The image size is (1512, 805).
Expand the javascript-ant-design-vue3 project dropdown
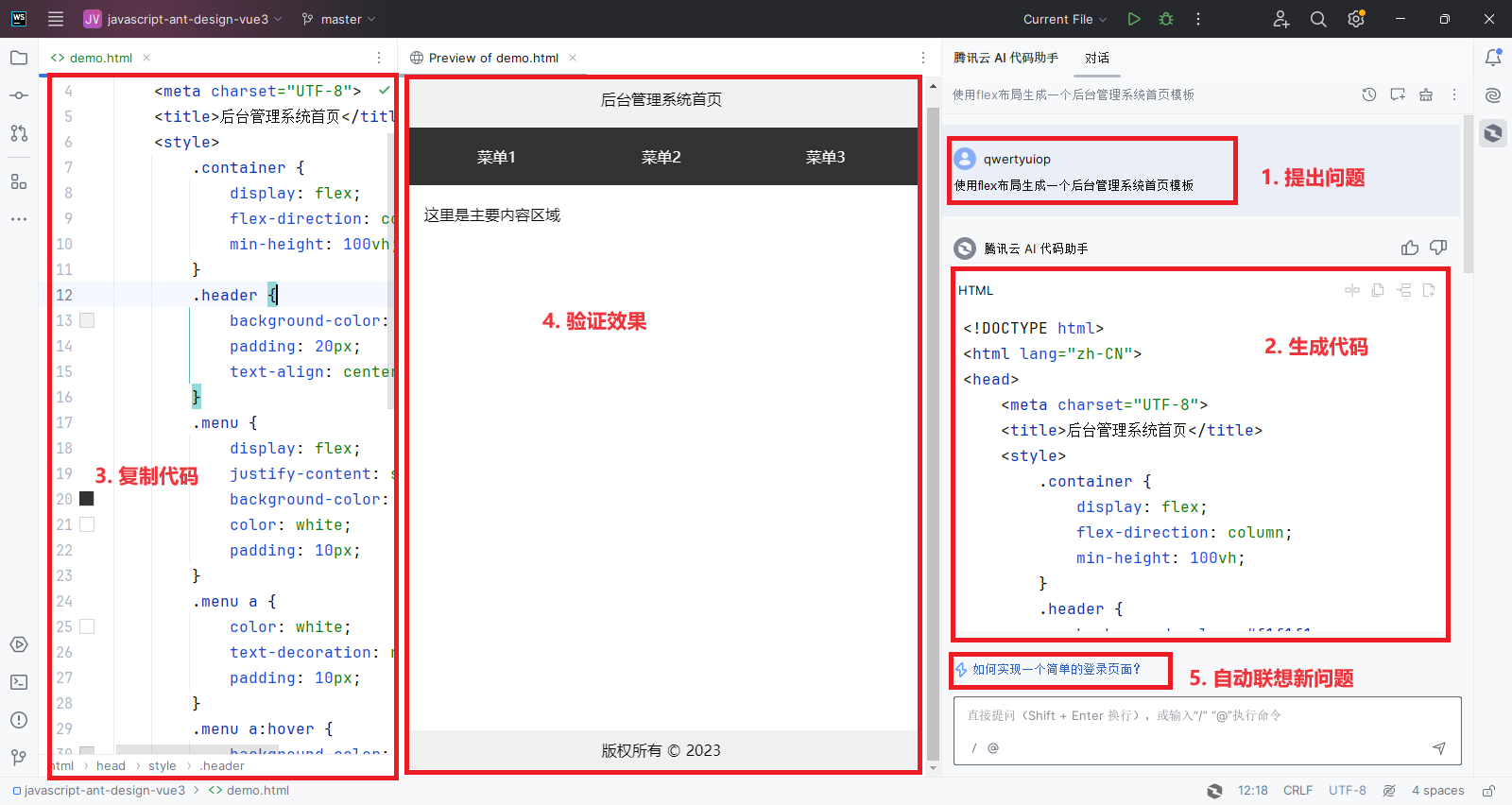183,19
